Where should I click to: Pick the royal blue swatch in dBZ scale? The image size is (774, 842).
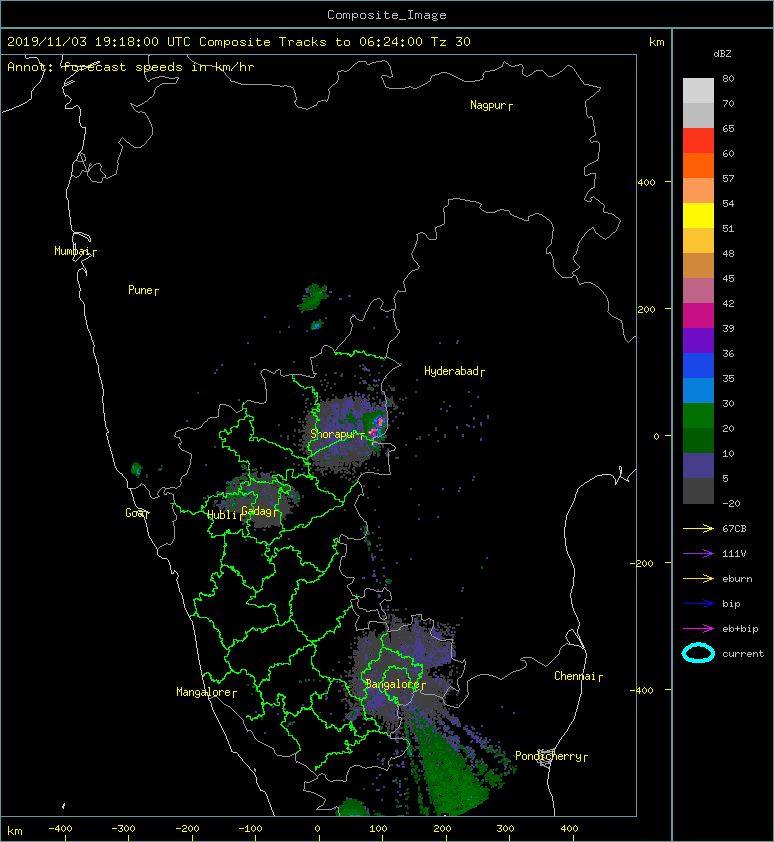698,365
